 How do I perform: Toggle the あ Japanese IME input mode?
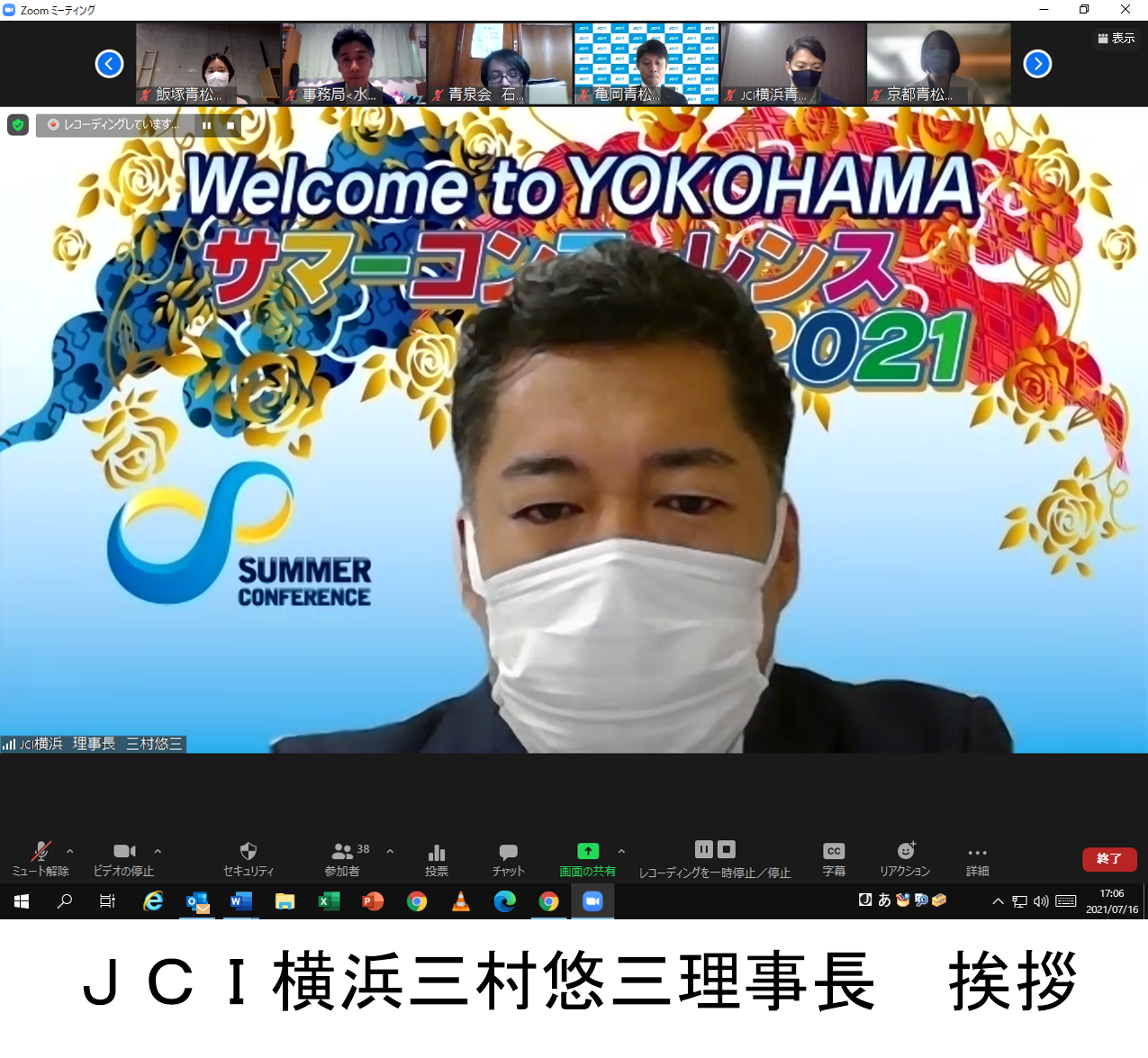coord(884,900)
